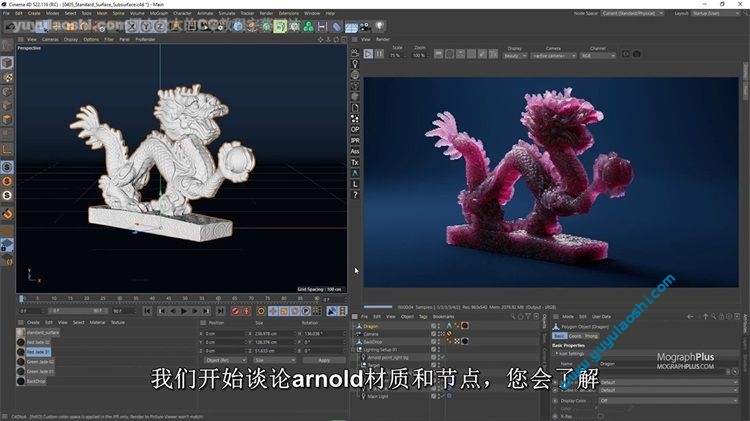The height and width of the screenshot is (421, 750).
Task: Click the OP icon in IPR sidebar
Action: 355,129
